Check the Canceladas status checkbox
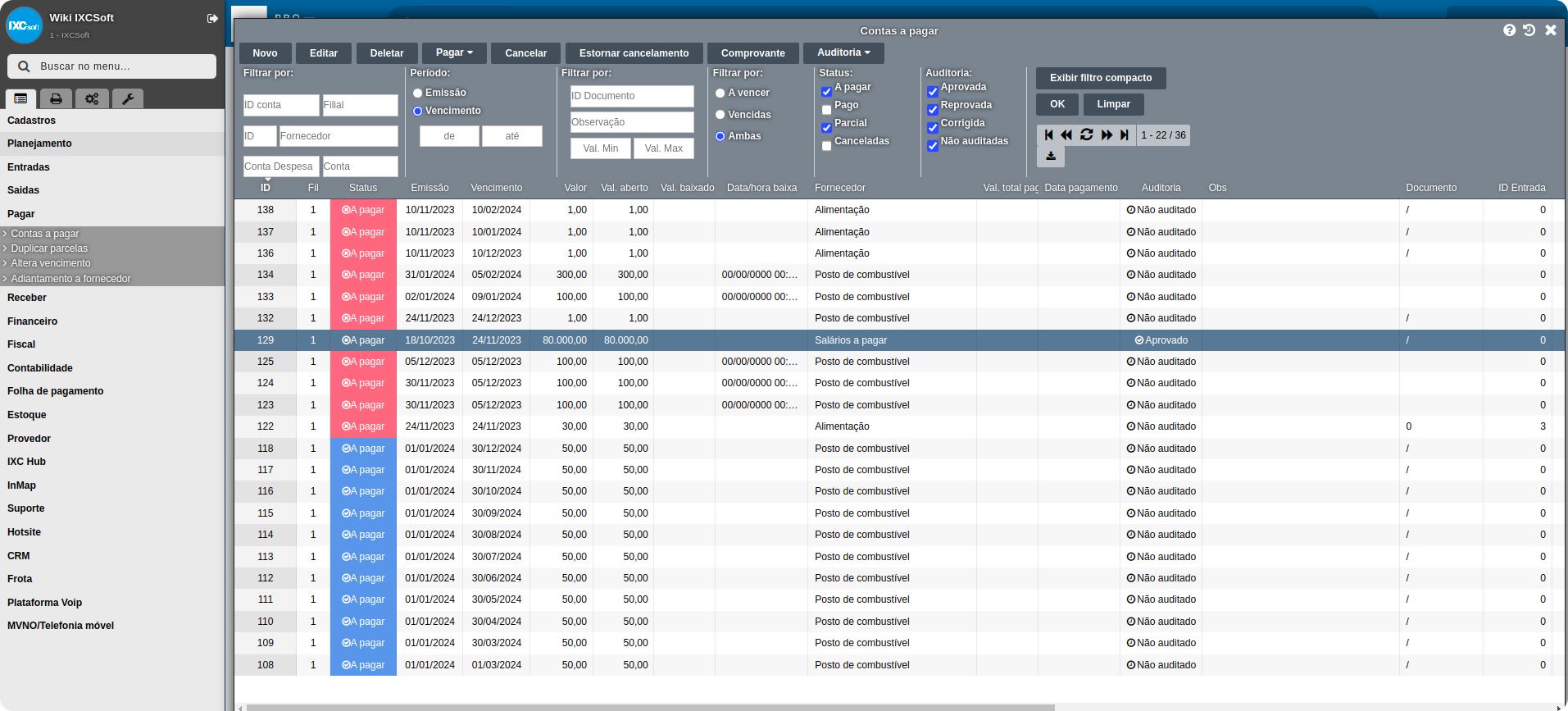Image resolution: width=1568 pixels, height=711 pixels. tap(827, 146)
